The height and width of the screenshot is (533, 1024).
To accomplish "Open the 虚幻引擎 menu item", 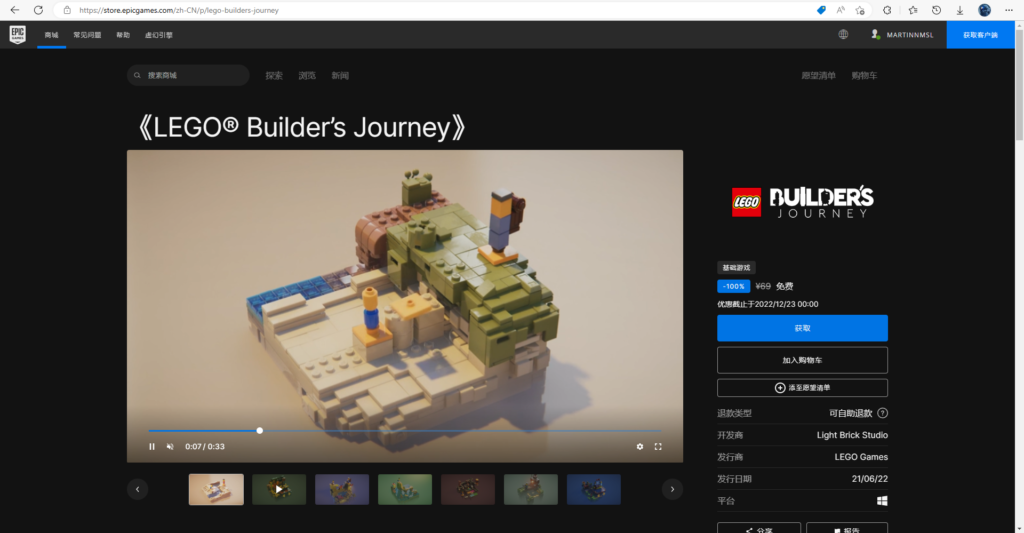I will pos(159,35).
